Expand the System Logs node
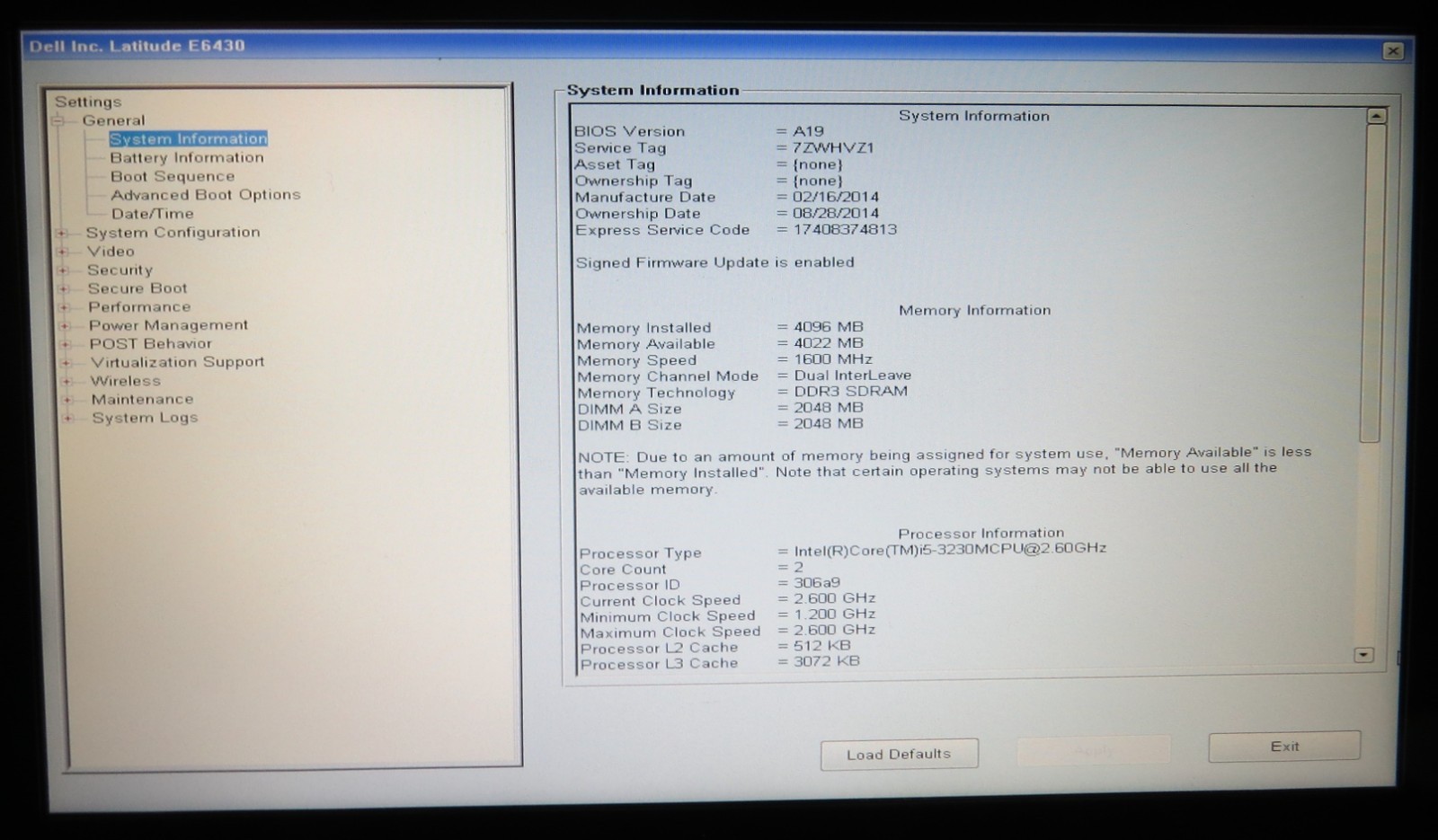The width and height of the screenshot is (1438, 840). [x=68, y=419]
